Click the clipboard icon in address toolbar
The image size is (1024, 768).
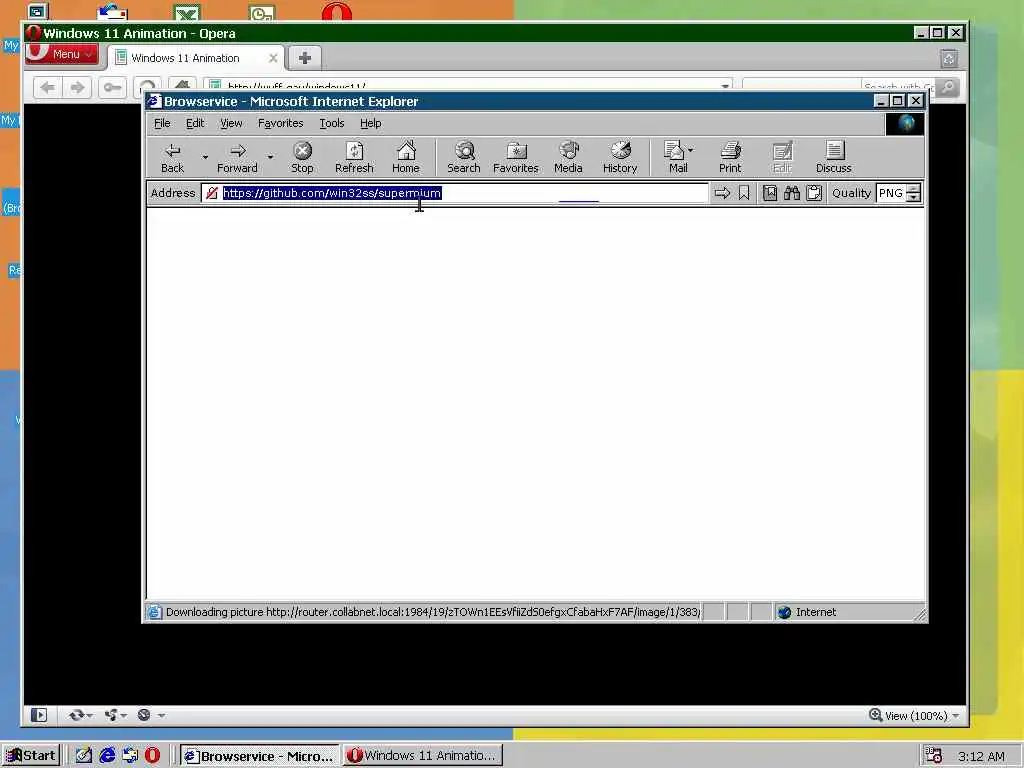(814, 193)
